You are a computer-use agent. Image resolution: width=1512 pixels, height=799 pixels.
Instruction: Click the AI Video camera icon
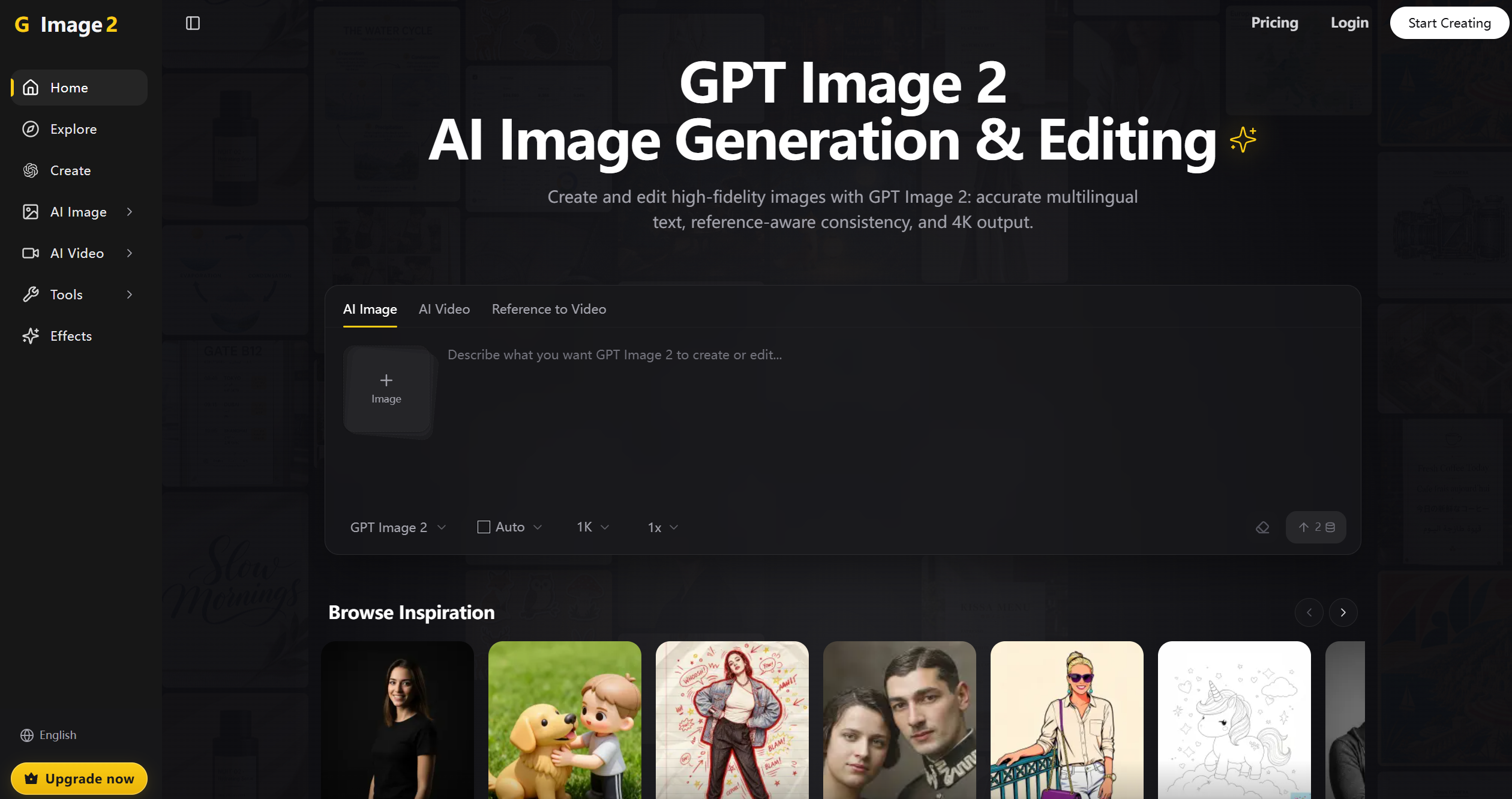pos(31,253)
